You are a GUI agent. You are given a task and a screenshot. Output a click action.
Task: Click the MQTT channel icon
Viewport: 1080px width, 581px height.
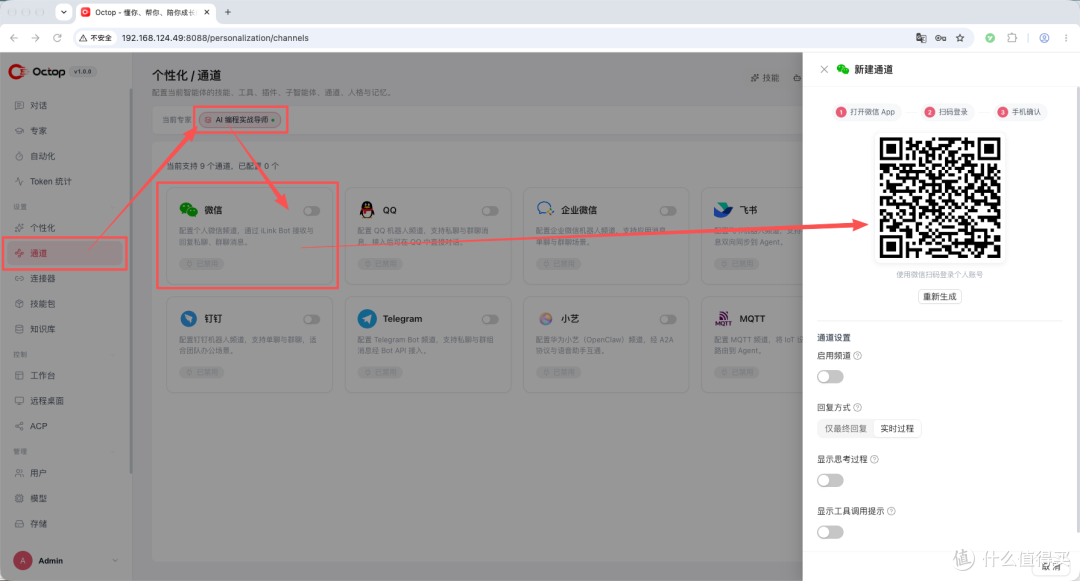pos(723,319)
